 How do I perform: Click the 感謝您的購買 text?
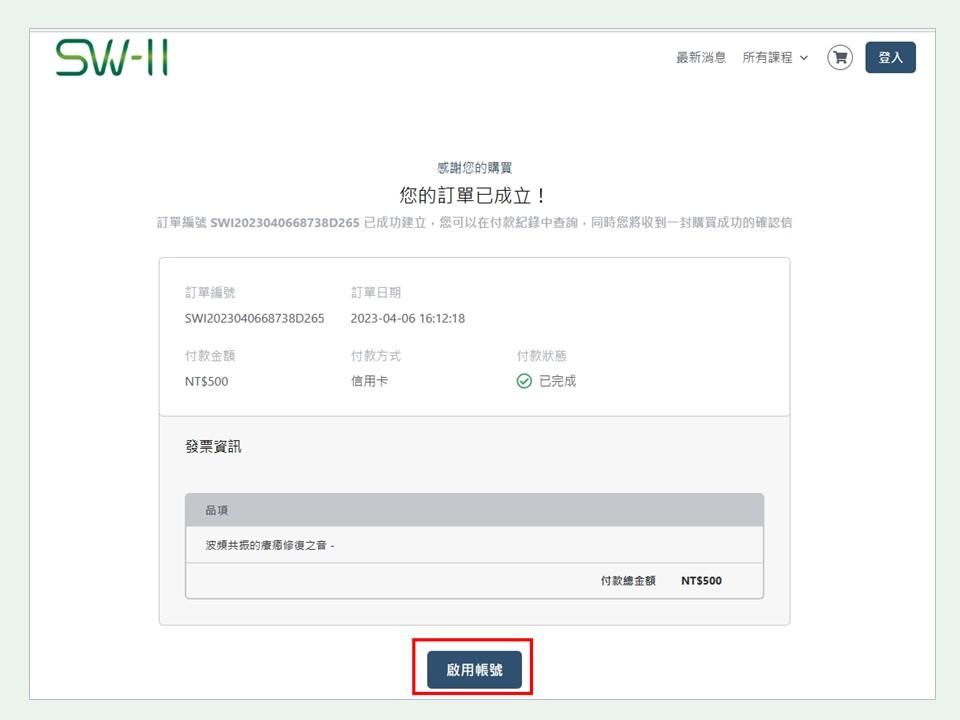474,168
